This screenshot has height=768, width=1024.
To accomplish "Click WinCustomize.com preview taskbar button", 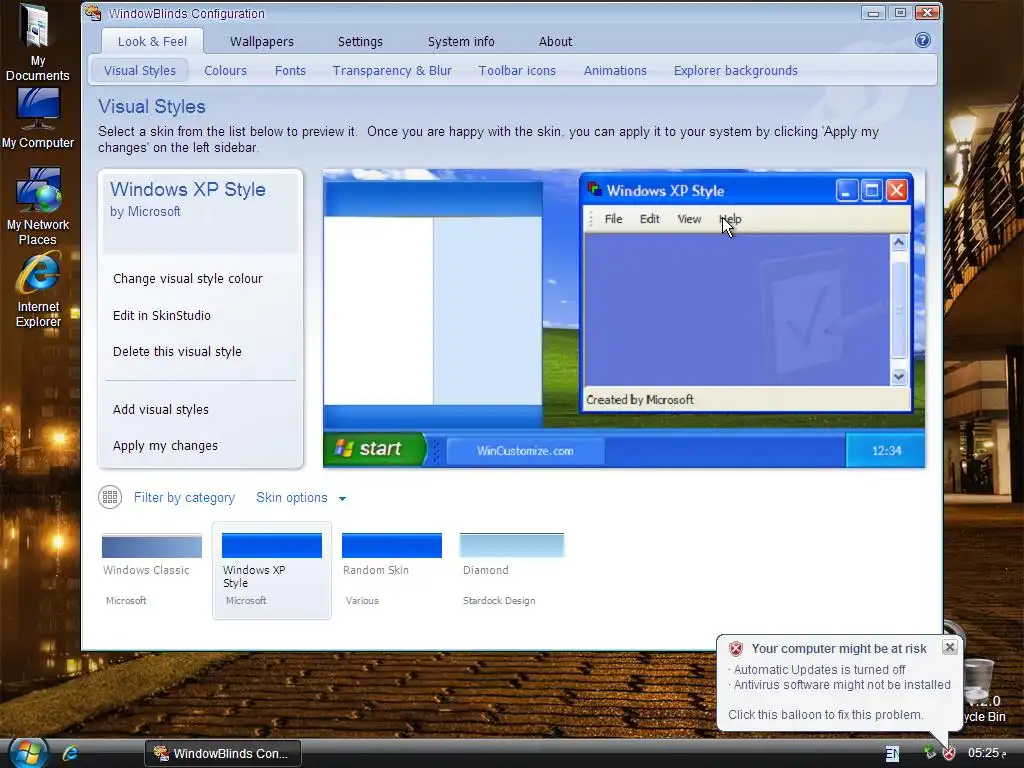I will click(525, 451).
